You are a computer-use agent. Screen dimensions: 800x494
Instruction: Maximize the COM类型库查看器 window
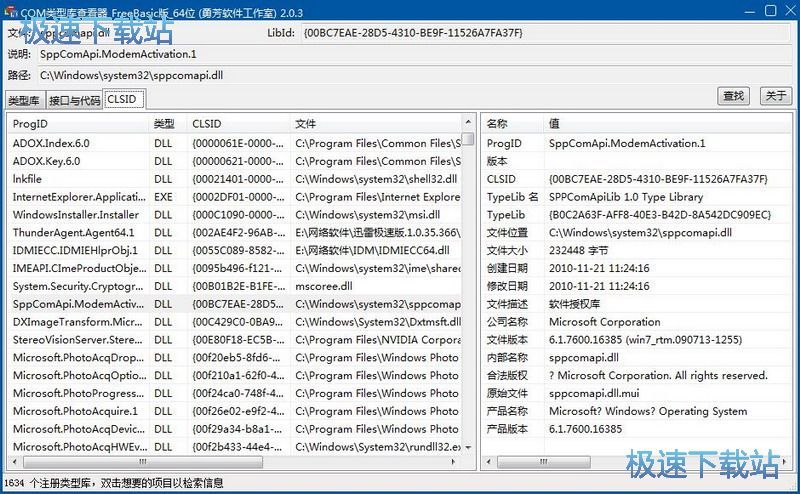(770, 11)
